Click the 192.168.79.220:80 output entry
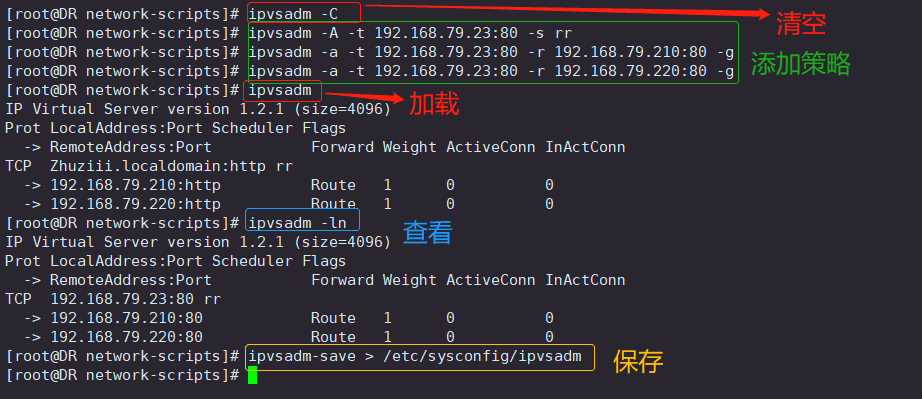The height and width of the screenshot is (399, 922). pos(126,337)
